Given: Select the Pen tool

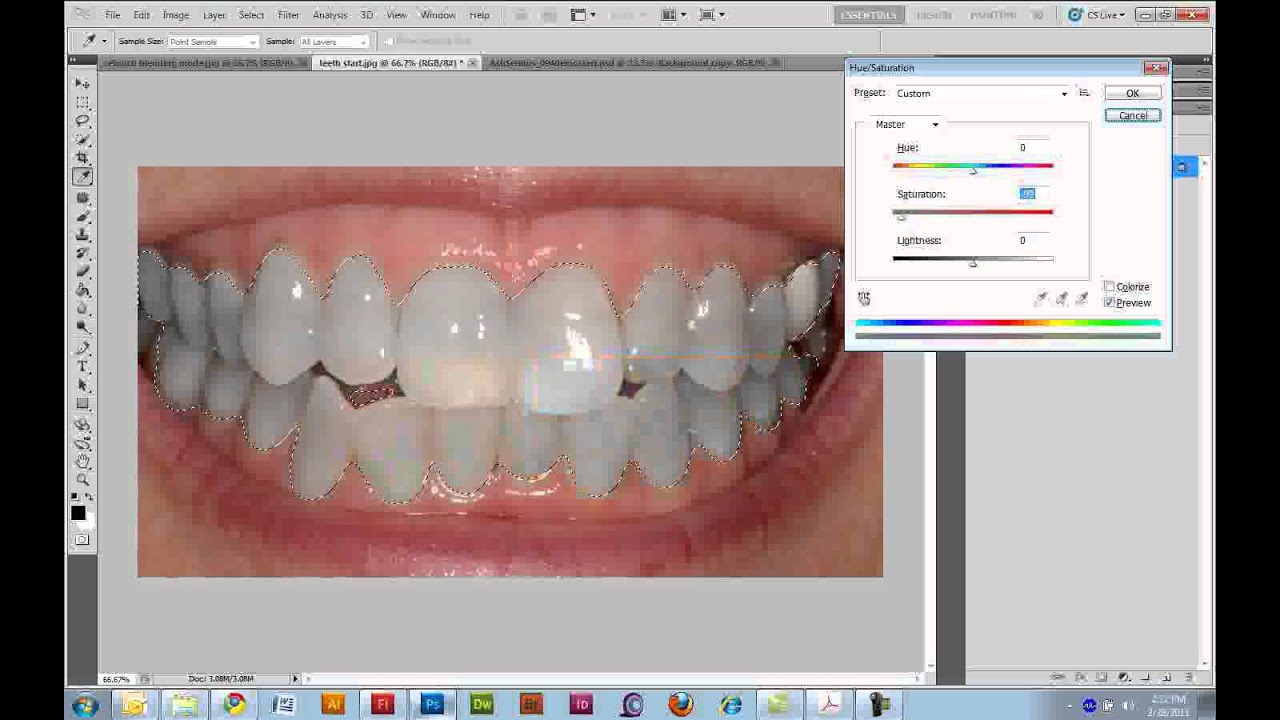Looking at the screenshot, I should tap(82, 350).
